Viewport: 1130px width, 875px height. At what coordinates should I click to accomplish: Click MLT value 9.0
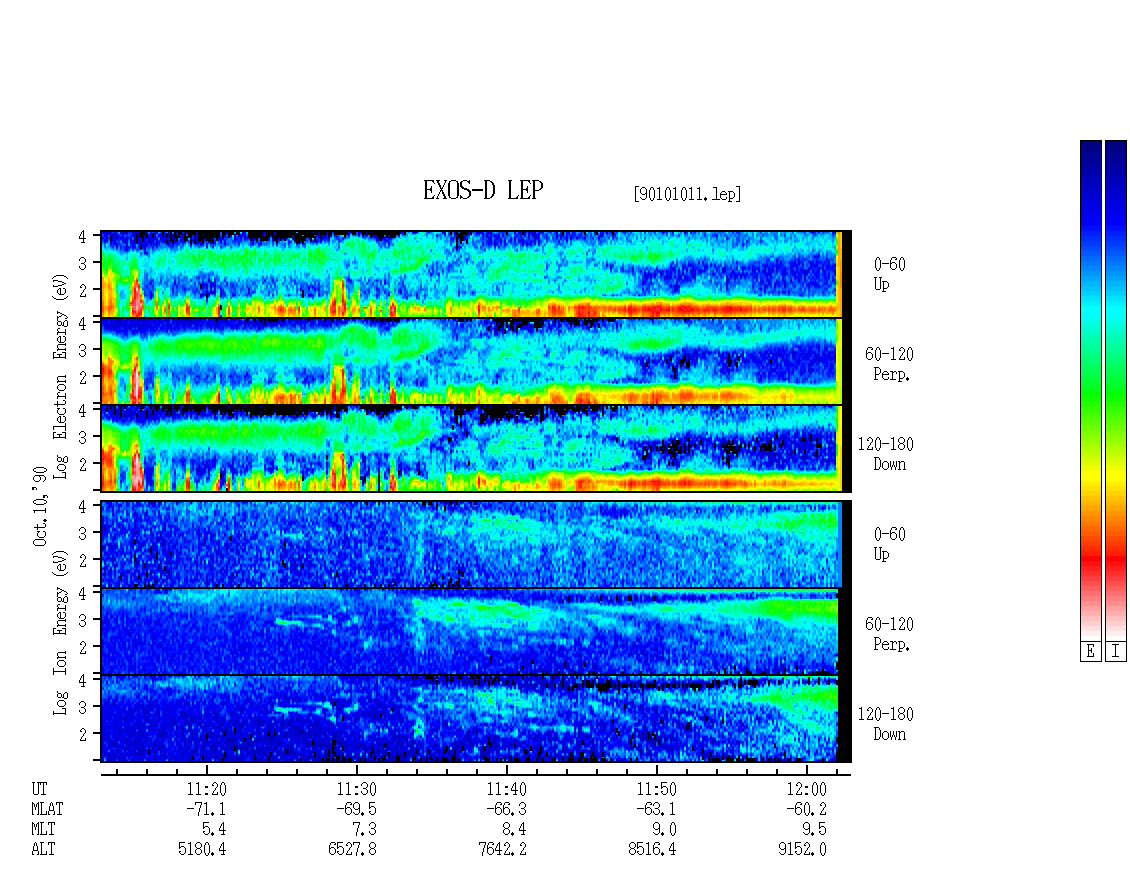coord(666,830)
